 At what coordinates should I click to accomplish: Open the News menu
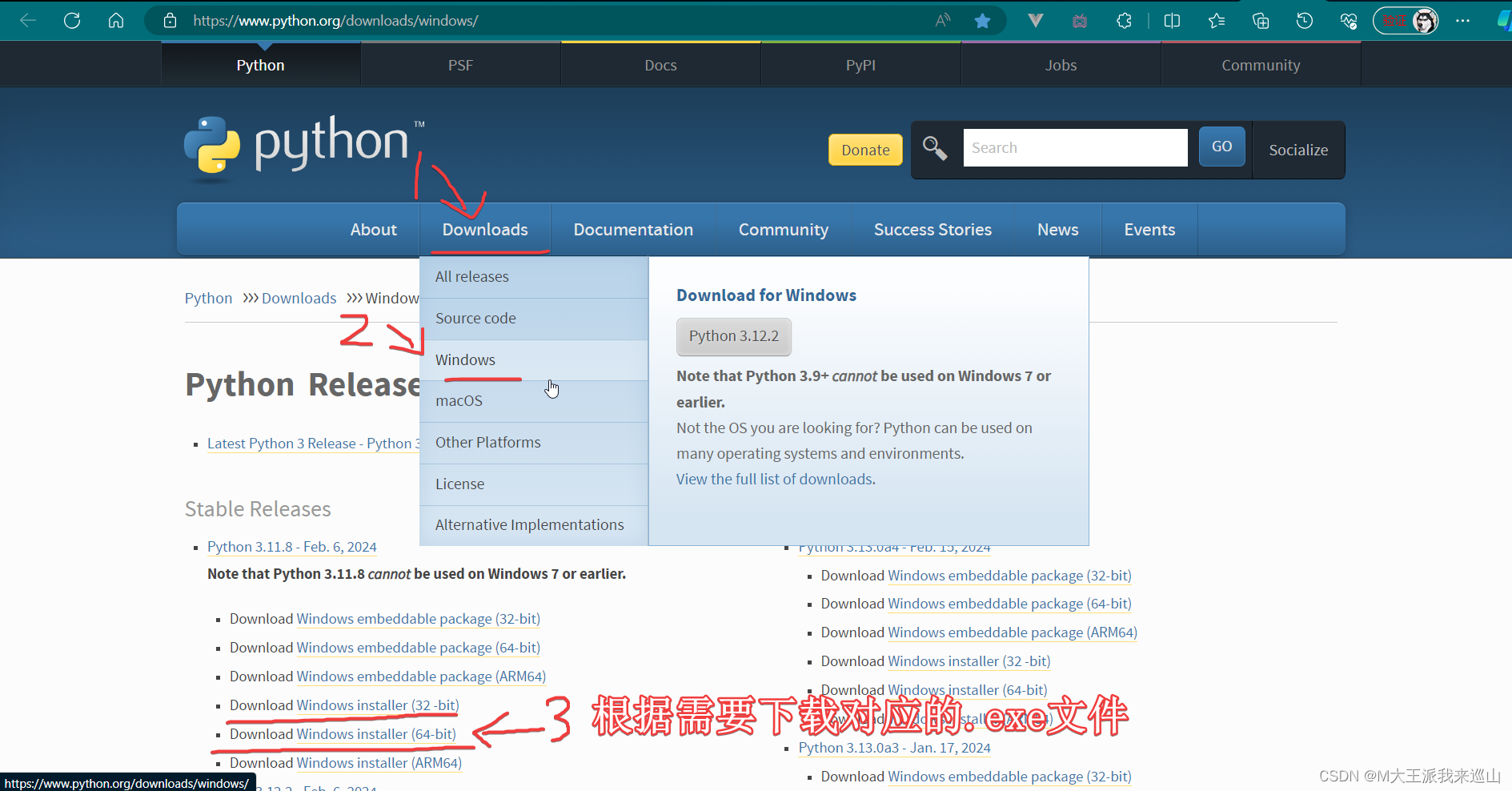coord(1057,230)
